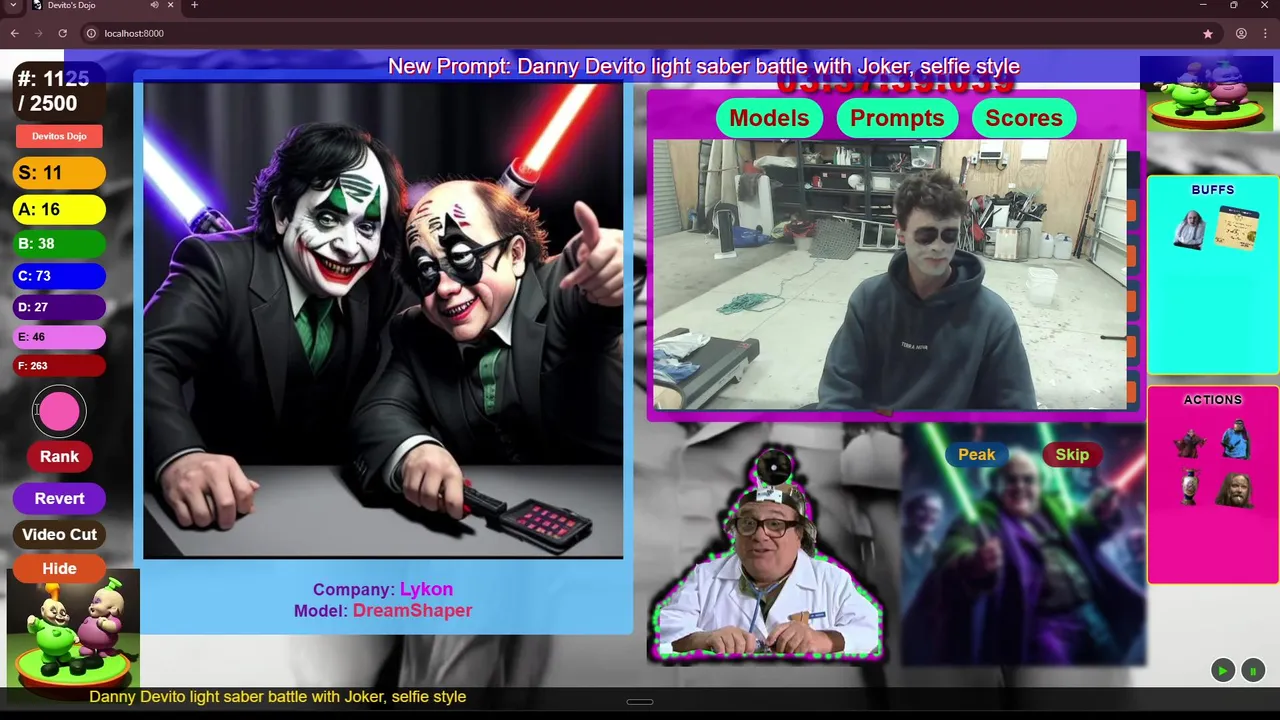Select the parchment note buff icon
This screenshot has height=720, width=1280.
(x=1236, y=228)
